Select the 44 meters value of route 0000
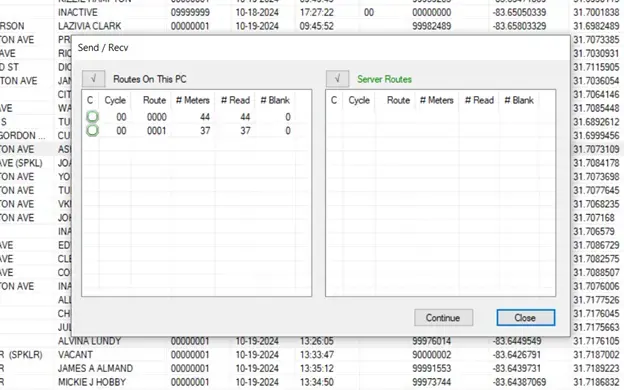 (205, 117)
